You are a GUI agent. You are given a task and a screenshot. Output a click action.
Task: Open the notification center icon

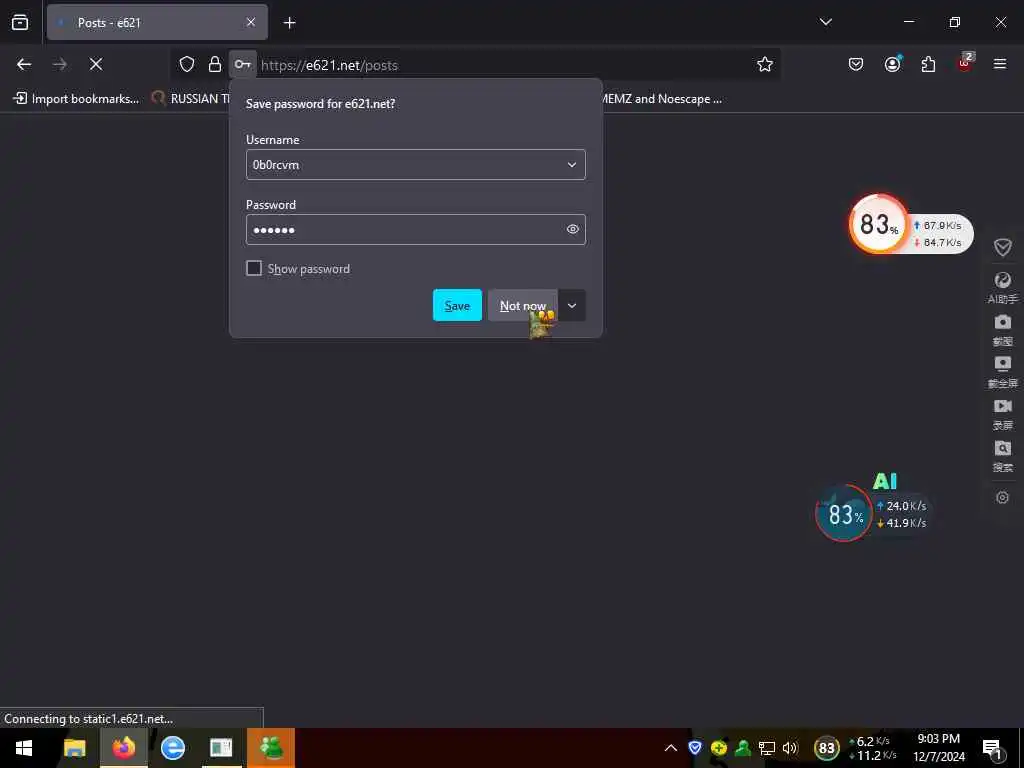click(992, 749)
